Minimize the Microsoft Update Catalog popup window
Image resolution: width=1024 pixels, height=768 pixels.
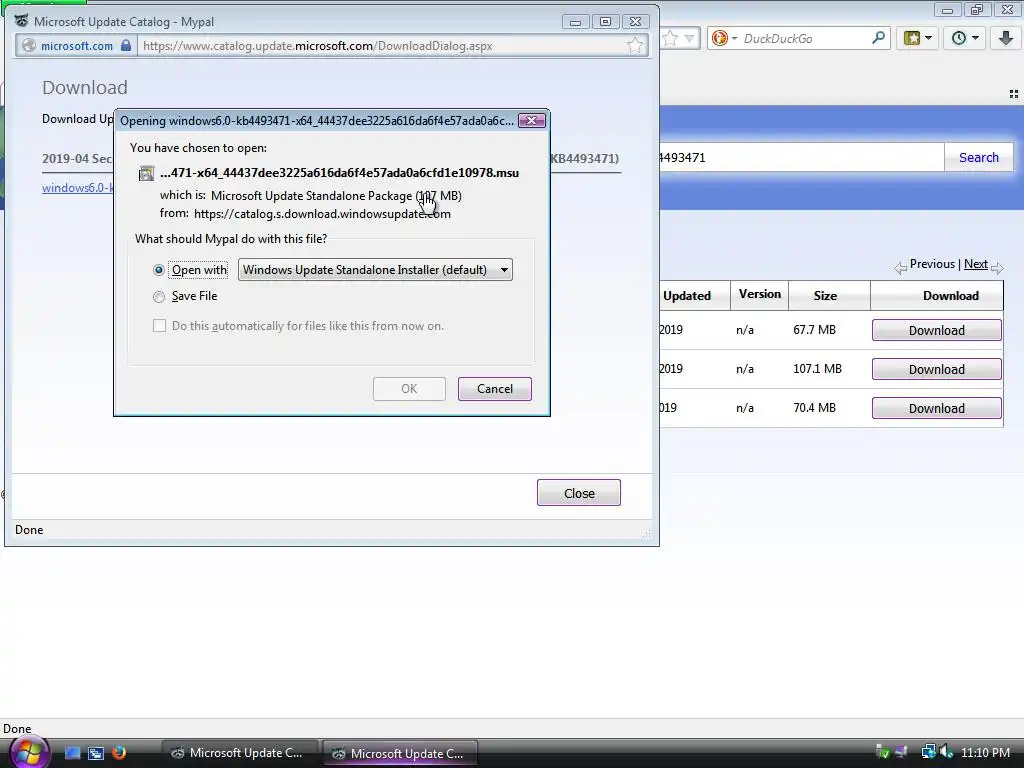[x=575, y=22]
